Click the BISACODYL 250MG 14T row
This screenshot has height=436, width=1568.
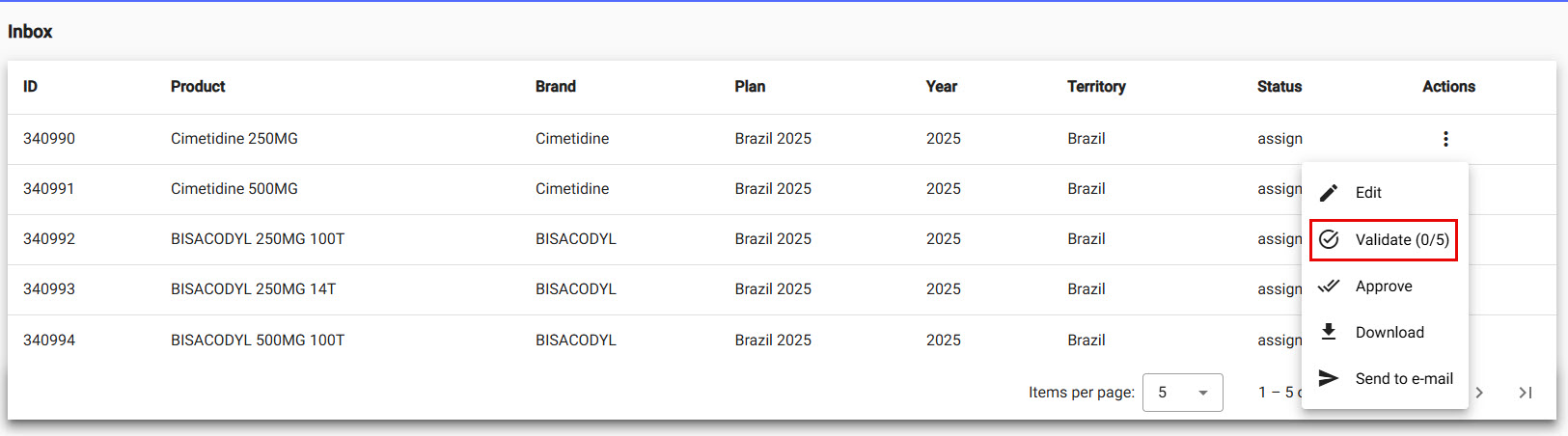click(253, 289)
